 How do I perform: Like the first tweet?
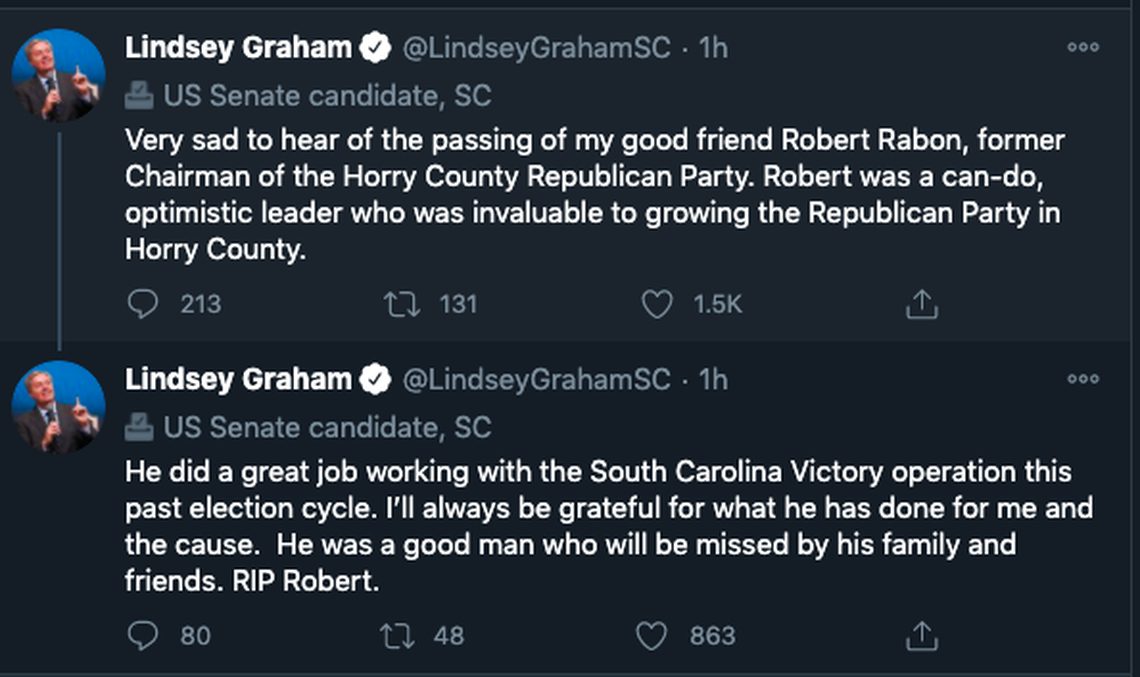[x=656, y=304]
